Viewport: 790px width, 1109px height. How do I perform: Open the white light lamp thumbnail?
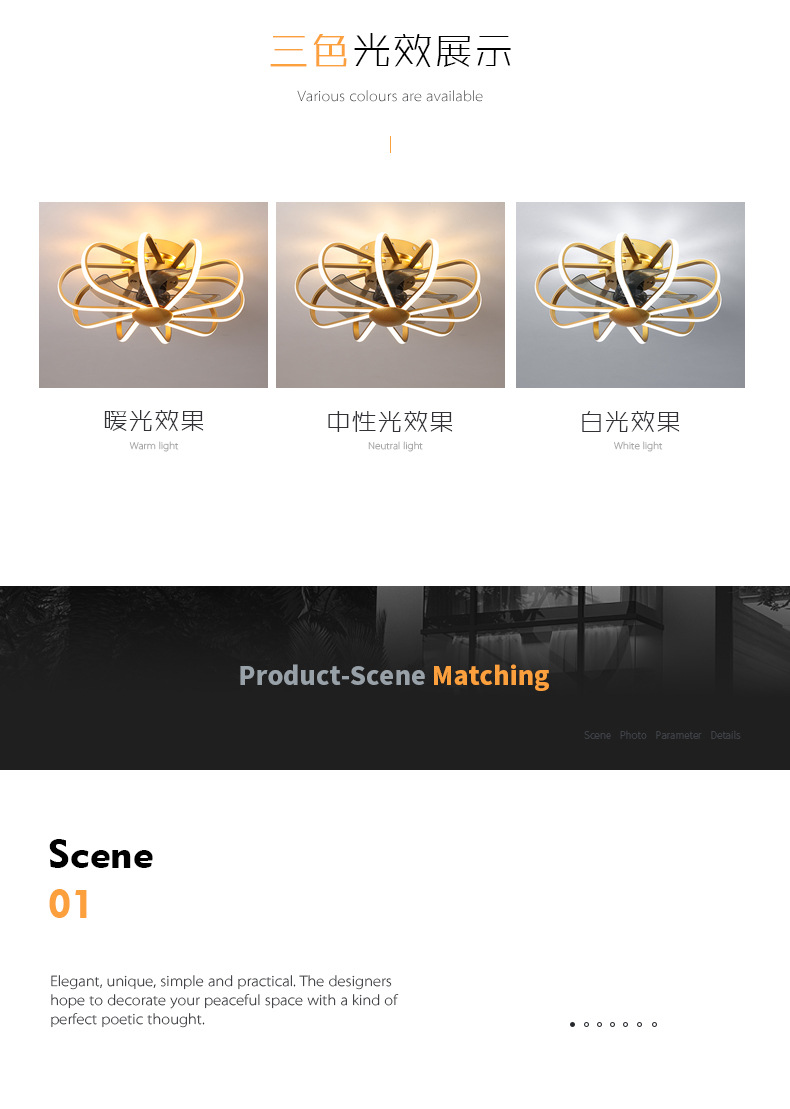click(630, 295)
